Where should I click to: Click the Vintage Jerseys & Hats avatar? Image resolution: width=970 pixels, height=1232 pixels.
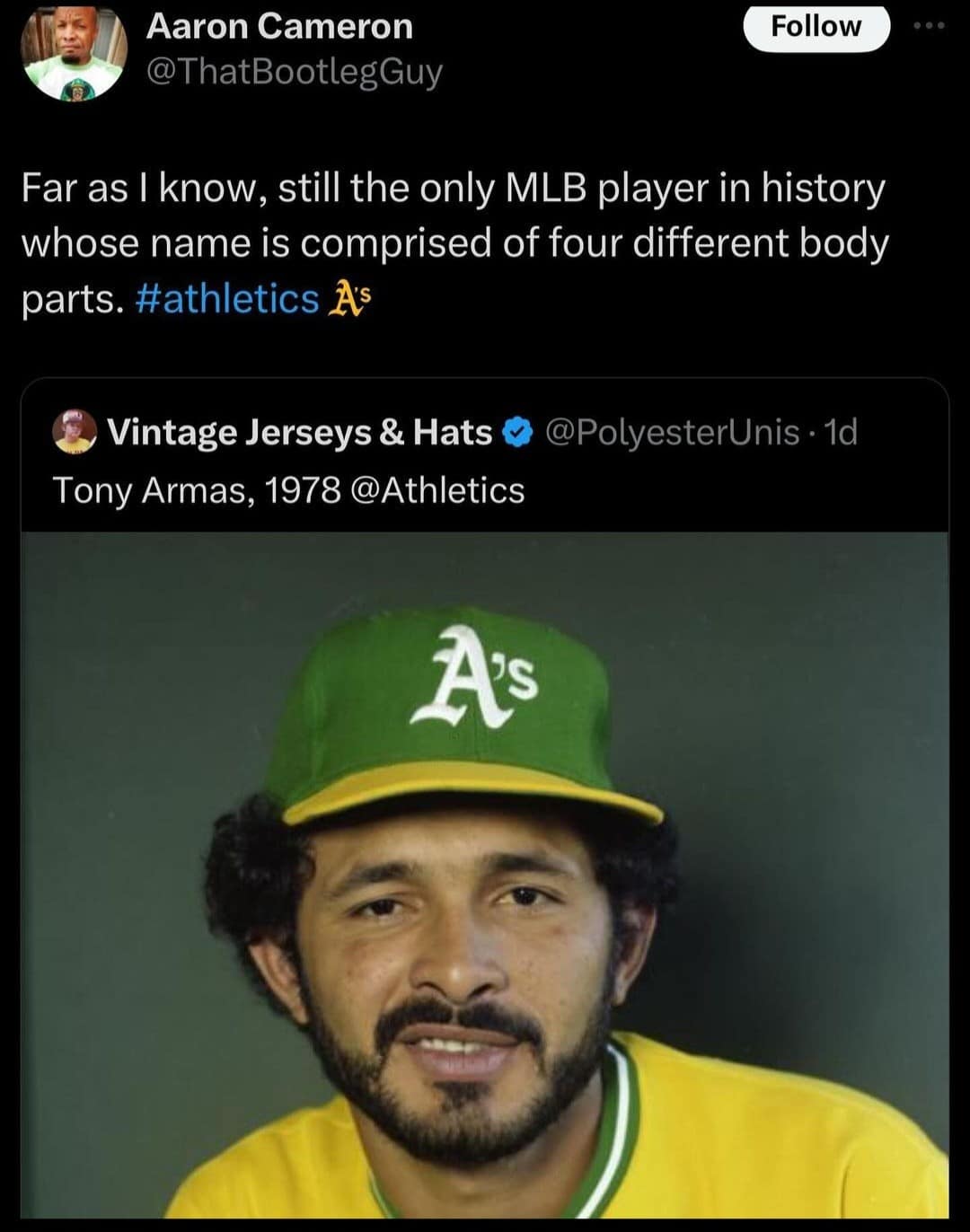pyautogui.click(x=75, y=432)
